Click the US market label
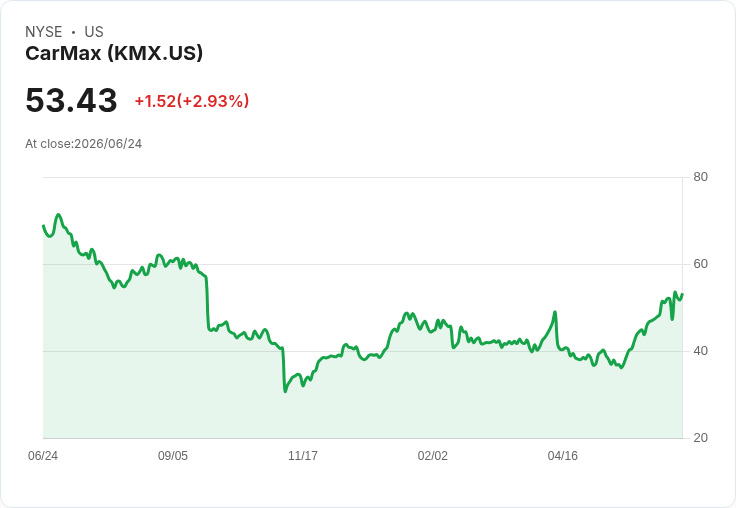736x508 pixels. [94, 32]
